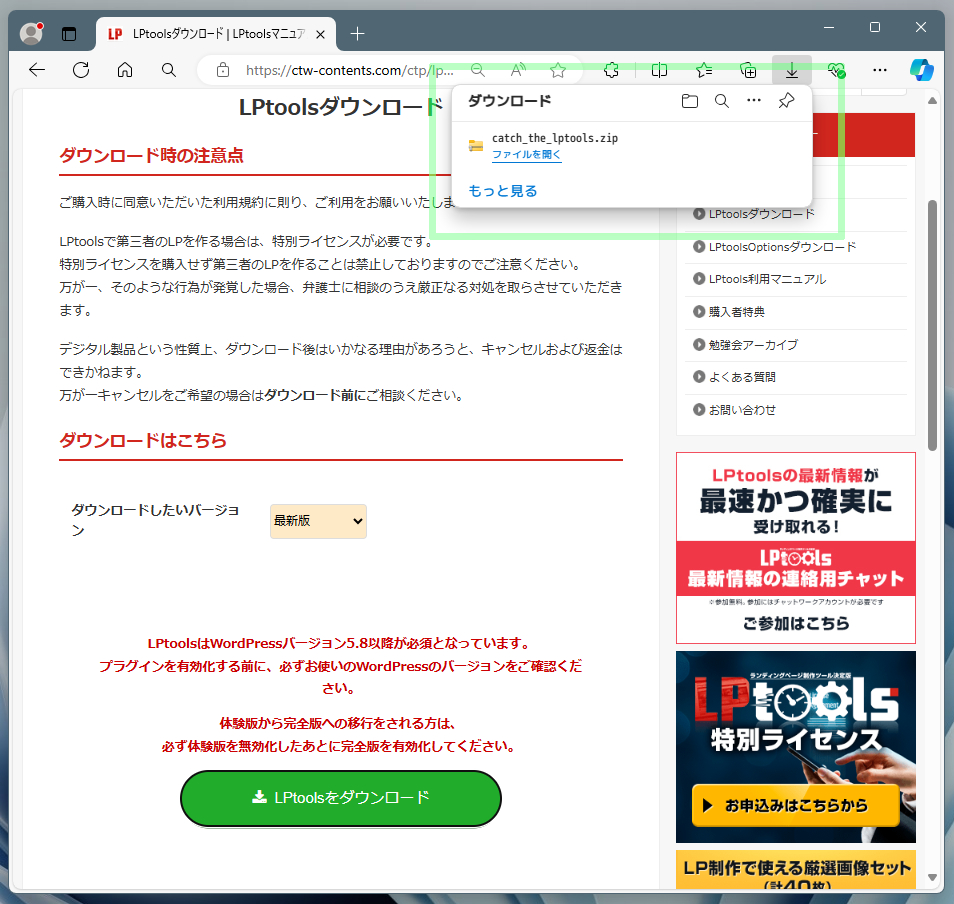The image size is (954, 904).
Task: Open the zoom control in address bar
Action: point(478,70)
